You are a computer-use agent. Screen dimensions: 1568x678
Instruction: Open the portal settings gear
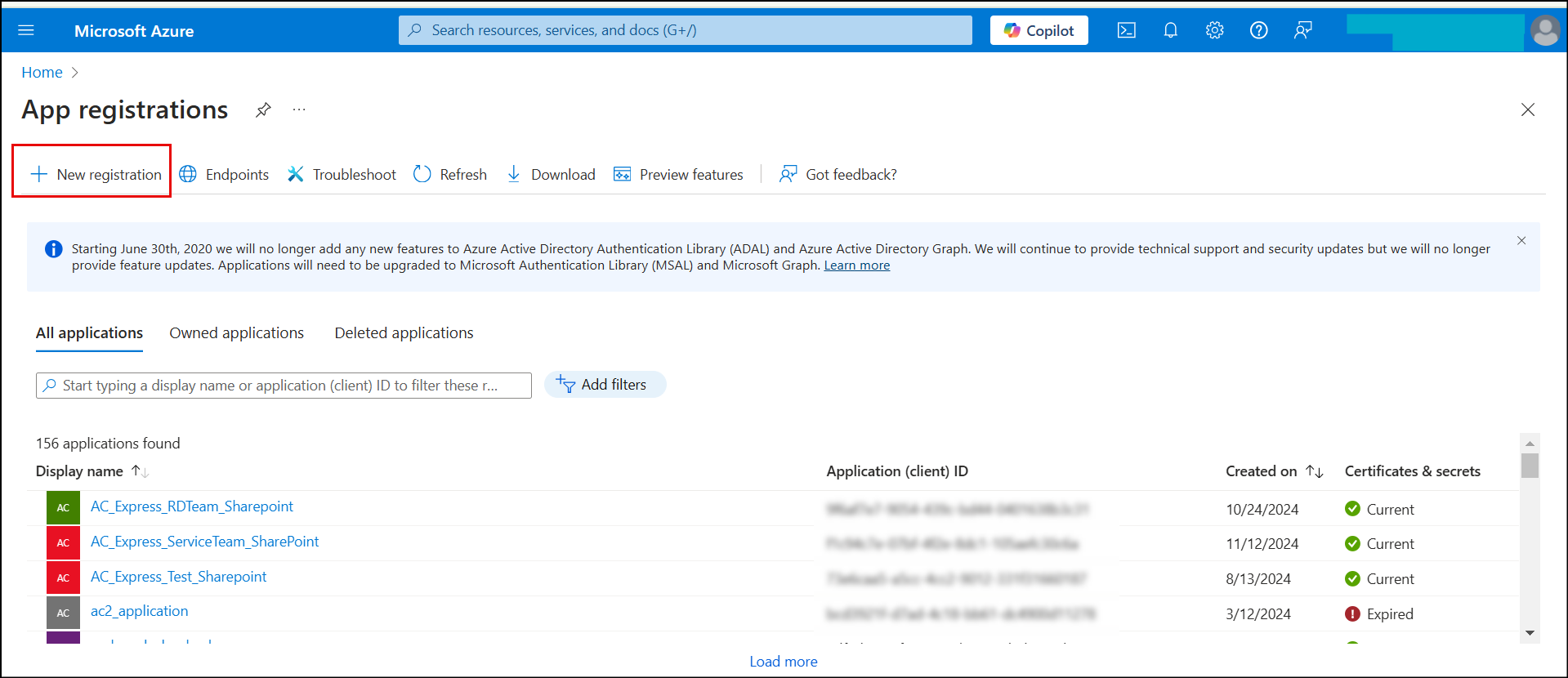[1215, 30]
